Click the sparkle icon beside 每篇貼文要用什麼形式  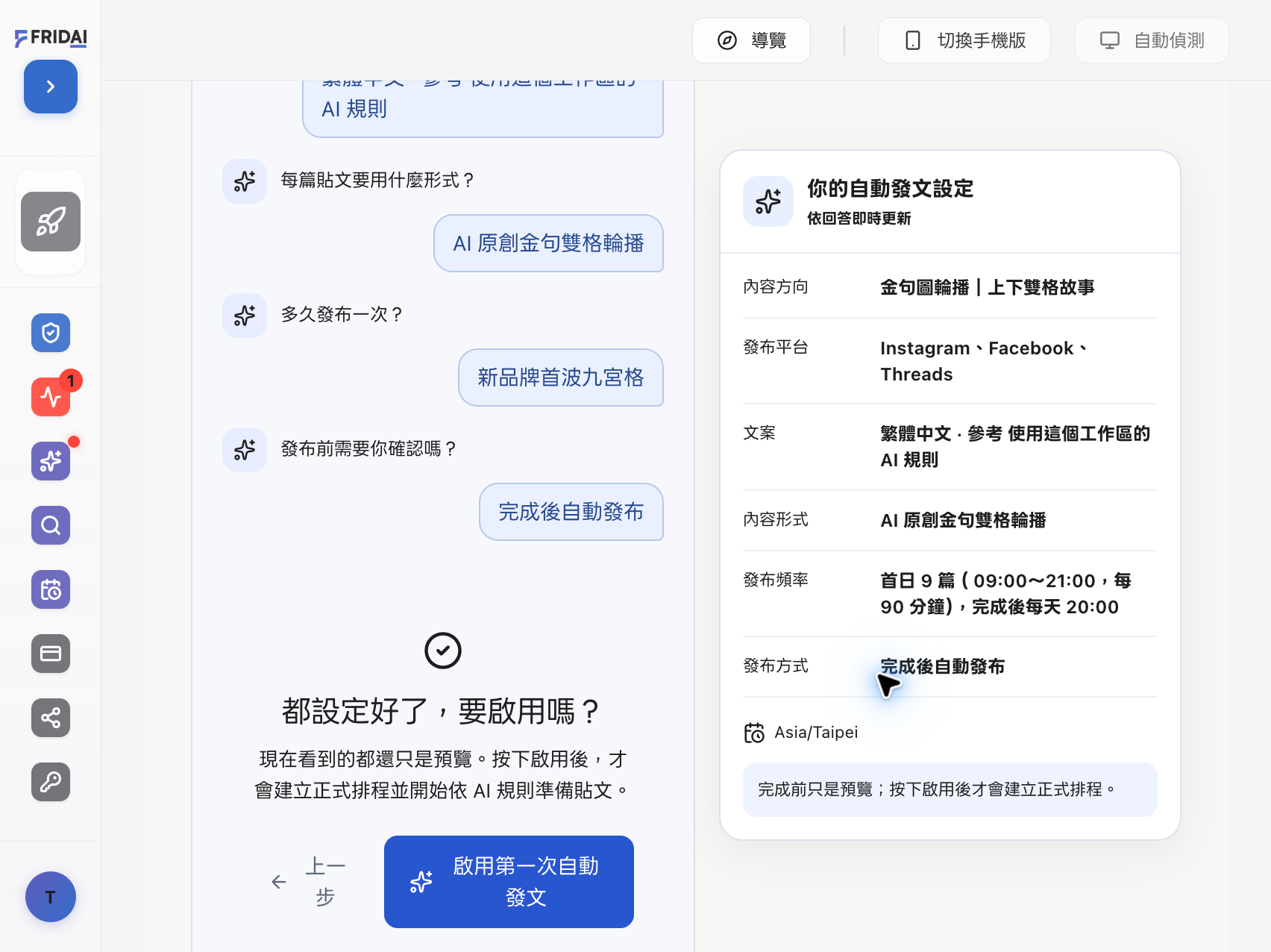tap(245, 181)
